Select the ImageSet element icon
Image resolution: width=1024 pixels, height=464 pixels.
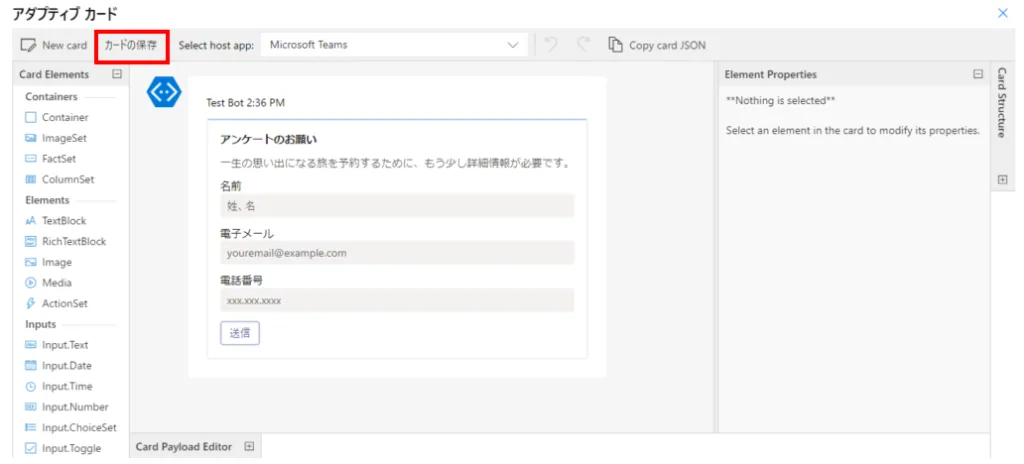tap(31, 138)
